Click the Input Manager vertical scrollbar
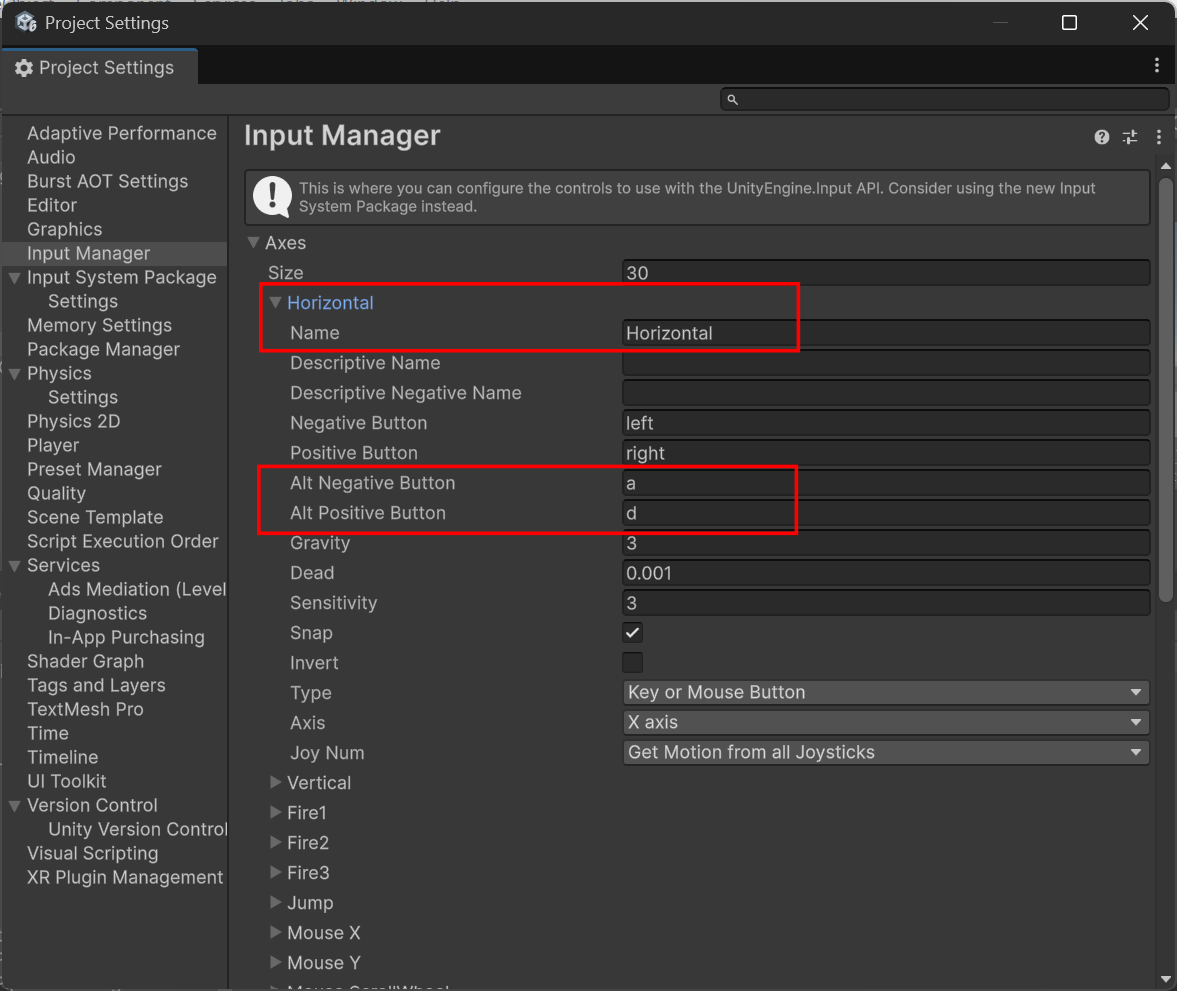Viewport: 1177px width, 991px height. click(1165, 389)
